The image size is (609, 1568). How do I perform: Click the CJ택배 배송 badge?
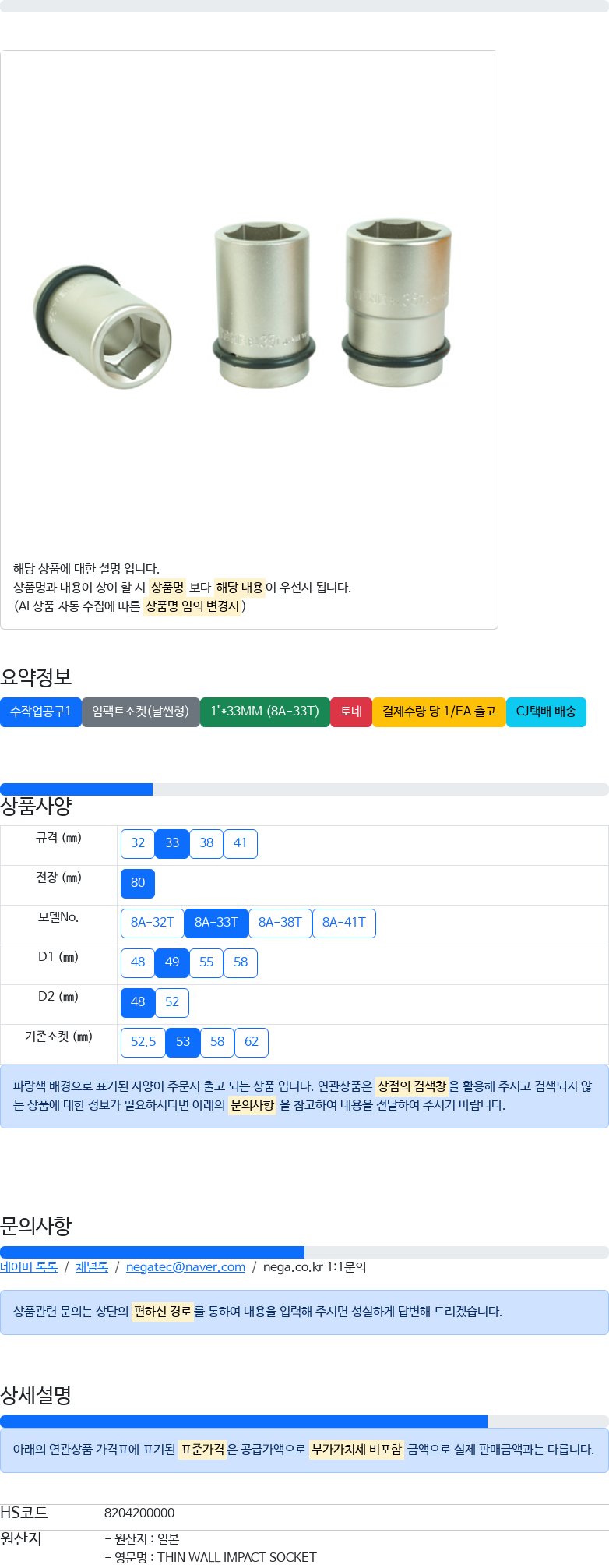coord(546,712)
